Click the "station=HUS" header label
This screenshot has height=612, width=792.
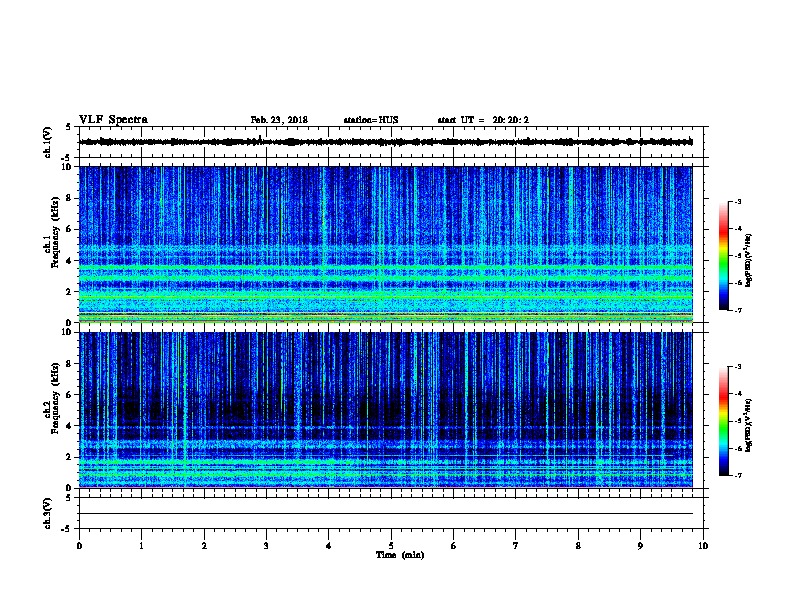click(x=371, y=120)
